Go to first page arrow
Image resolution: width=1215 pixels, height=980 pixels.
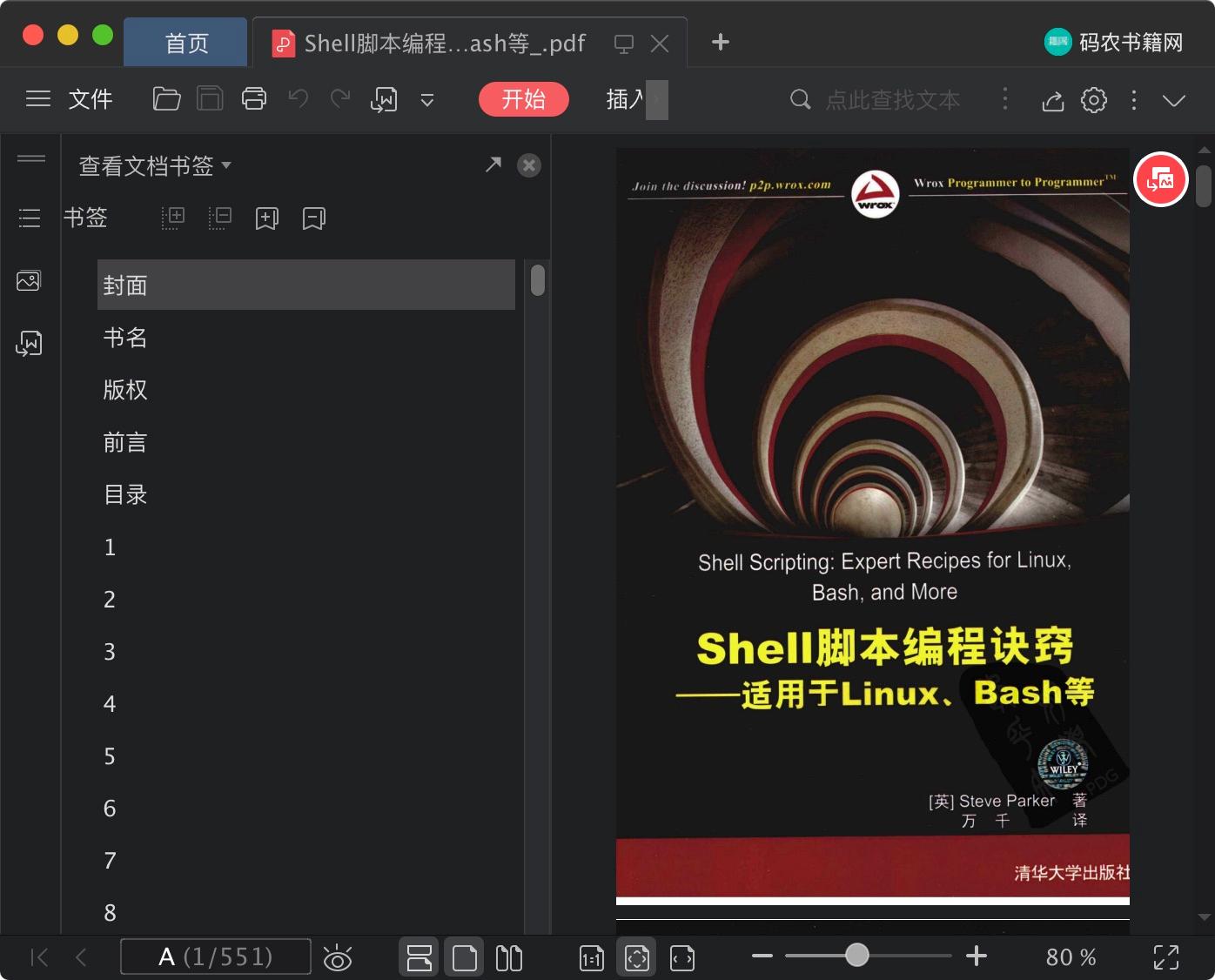coord(39,957)
